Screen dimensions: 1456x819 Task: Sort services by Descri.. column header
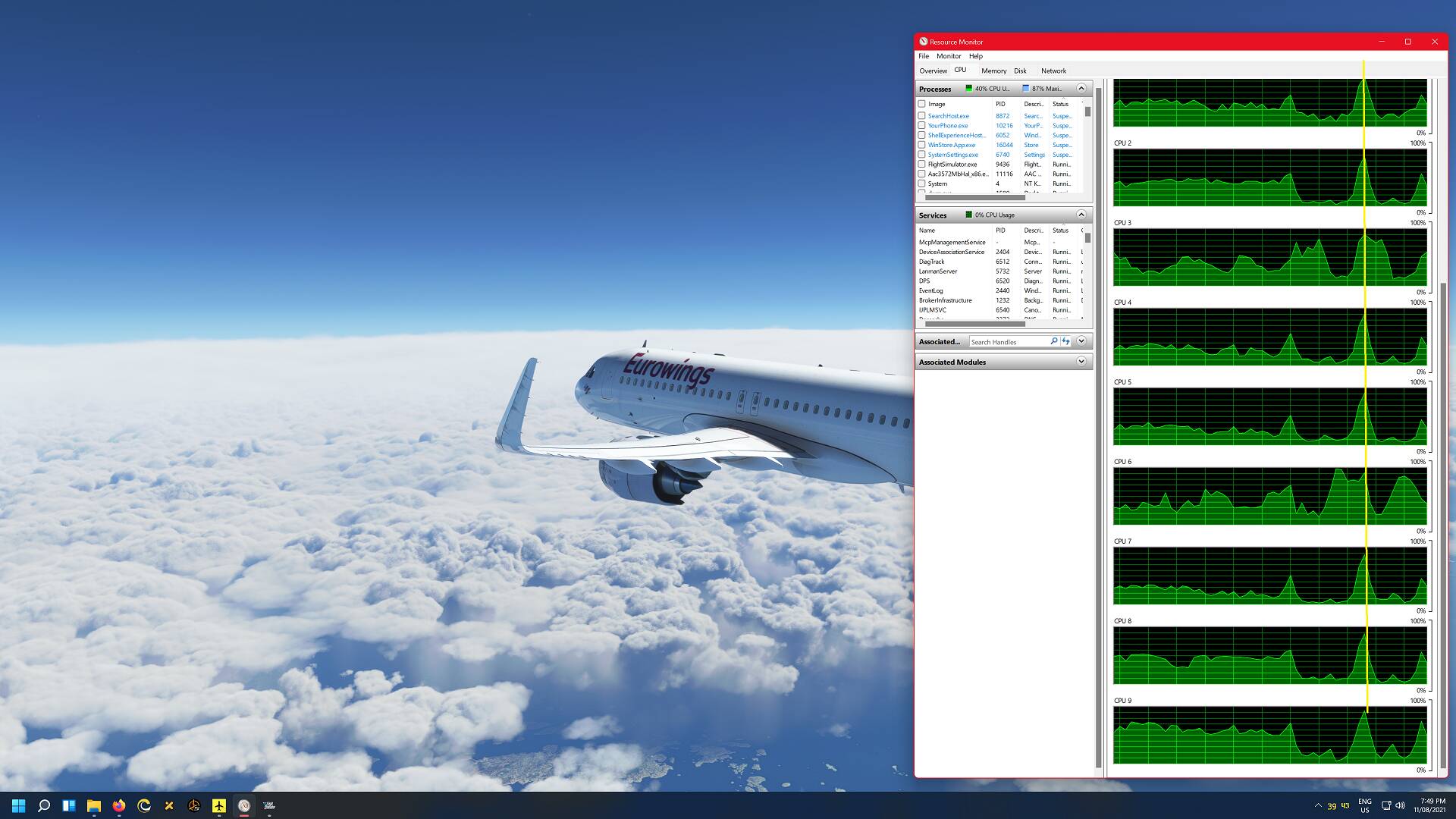(x=1035, y=230)
